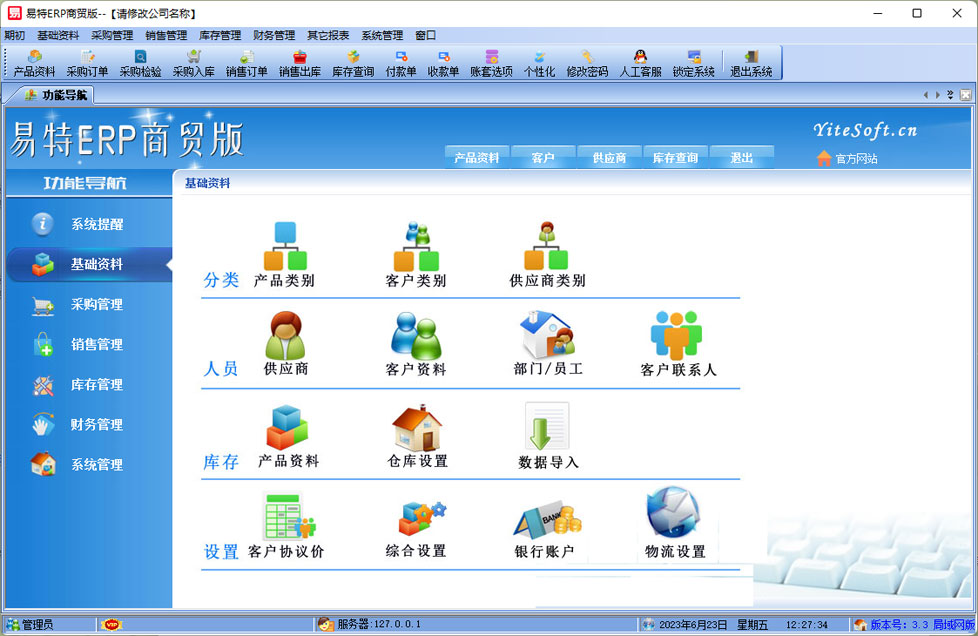Open 修改密码 from the toolbar
The width and height of the screenshot is (978, 636).
click(587, 64)
